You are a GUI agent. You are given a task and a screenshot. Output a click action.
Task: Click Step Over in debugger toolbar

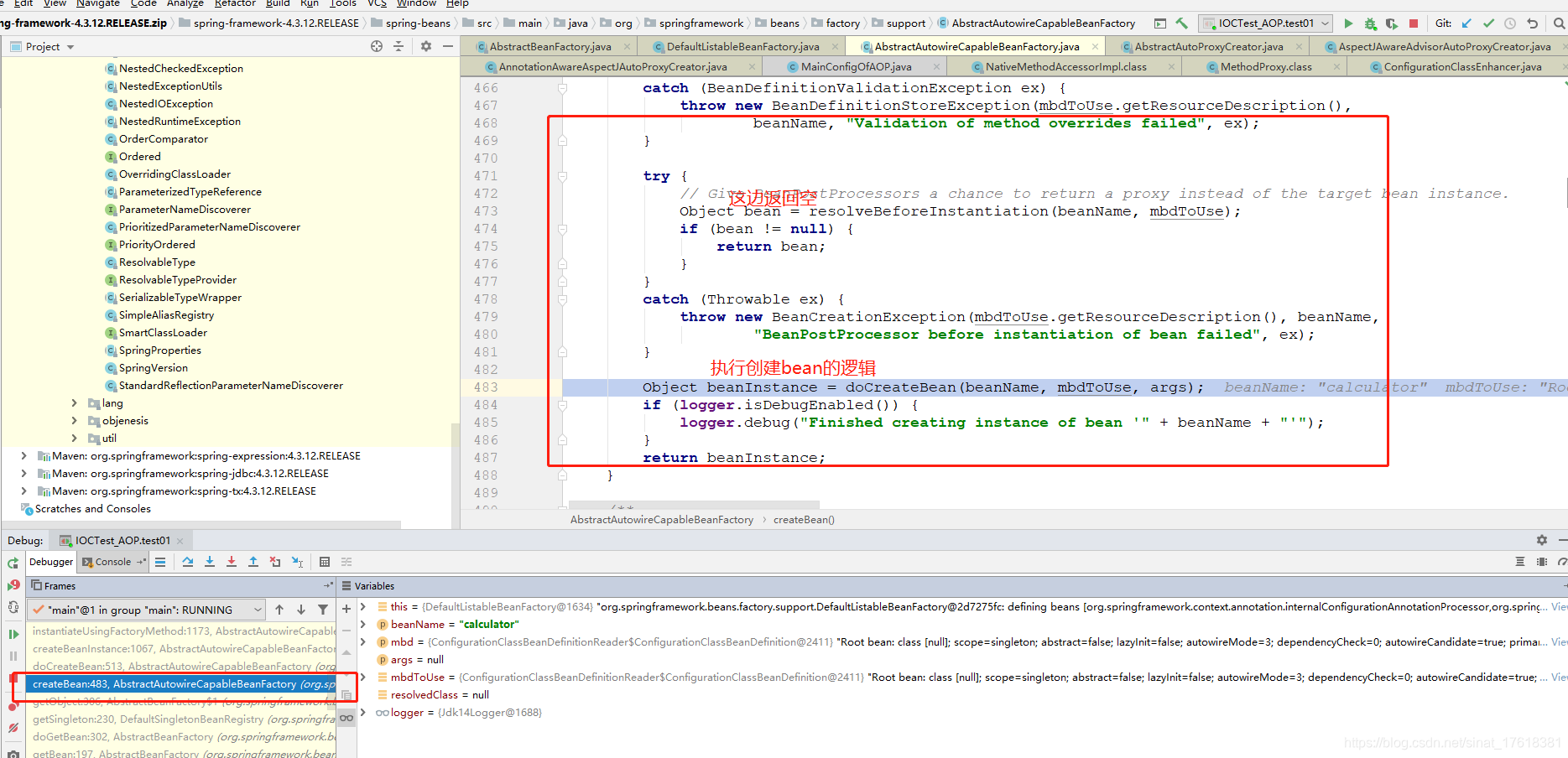coord(188,562)
